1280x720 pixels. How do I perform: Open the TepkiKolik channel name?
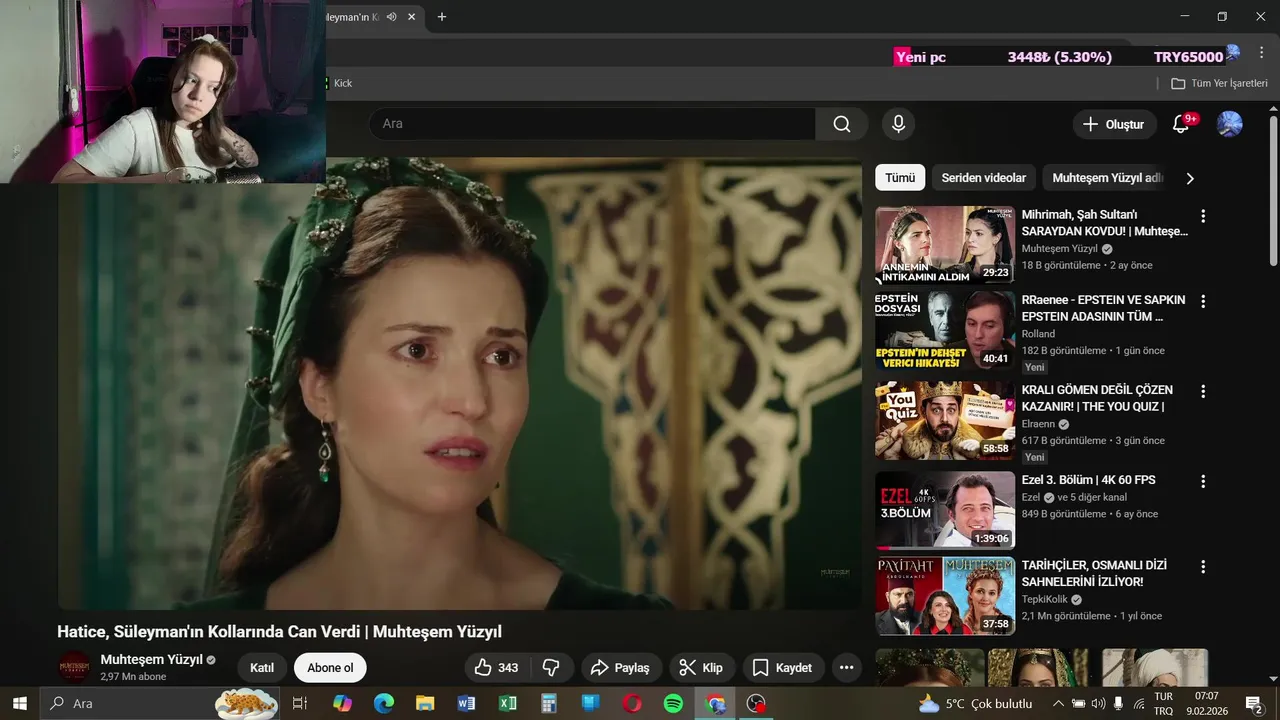pos(1045,599)
